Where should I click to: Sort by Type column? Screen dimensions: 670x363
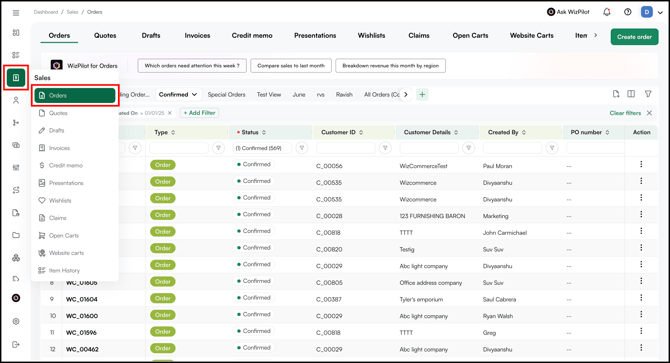pyautogui.click(x=173, y=133)
